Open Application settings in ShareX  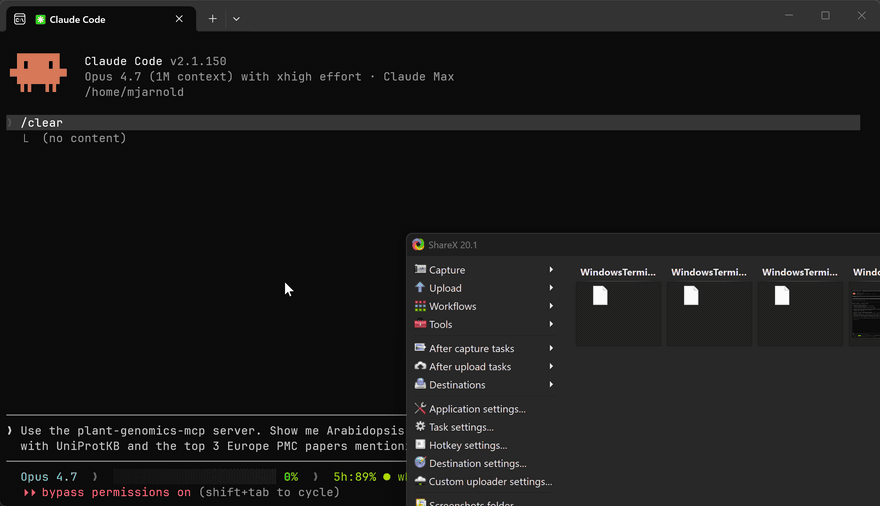pyautogui.click(x=484, y=409)
